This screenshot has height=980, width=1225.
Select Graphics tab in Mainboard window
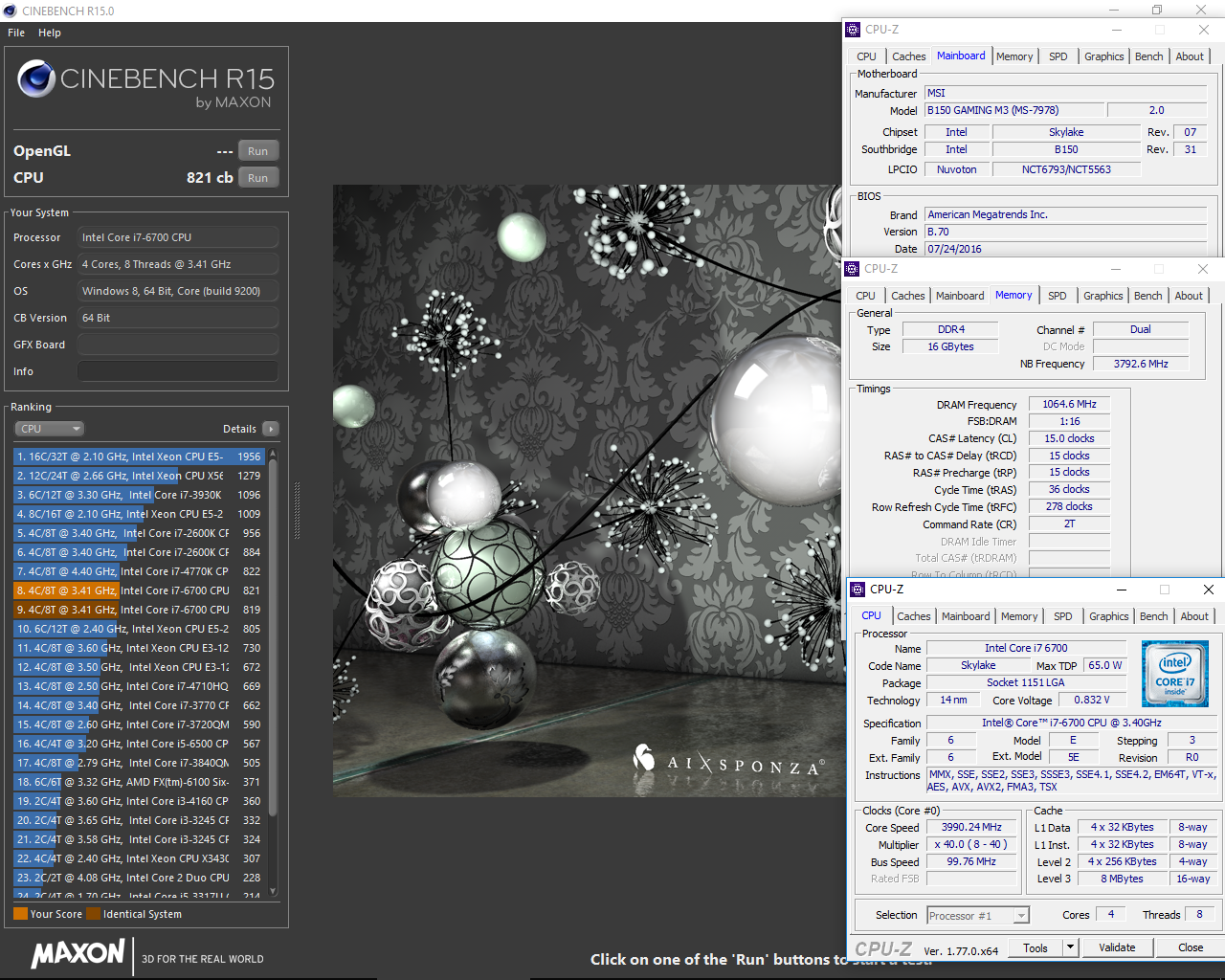(x=1104, y=56)
